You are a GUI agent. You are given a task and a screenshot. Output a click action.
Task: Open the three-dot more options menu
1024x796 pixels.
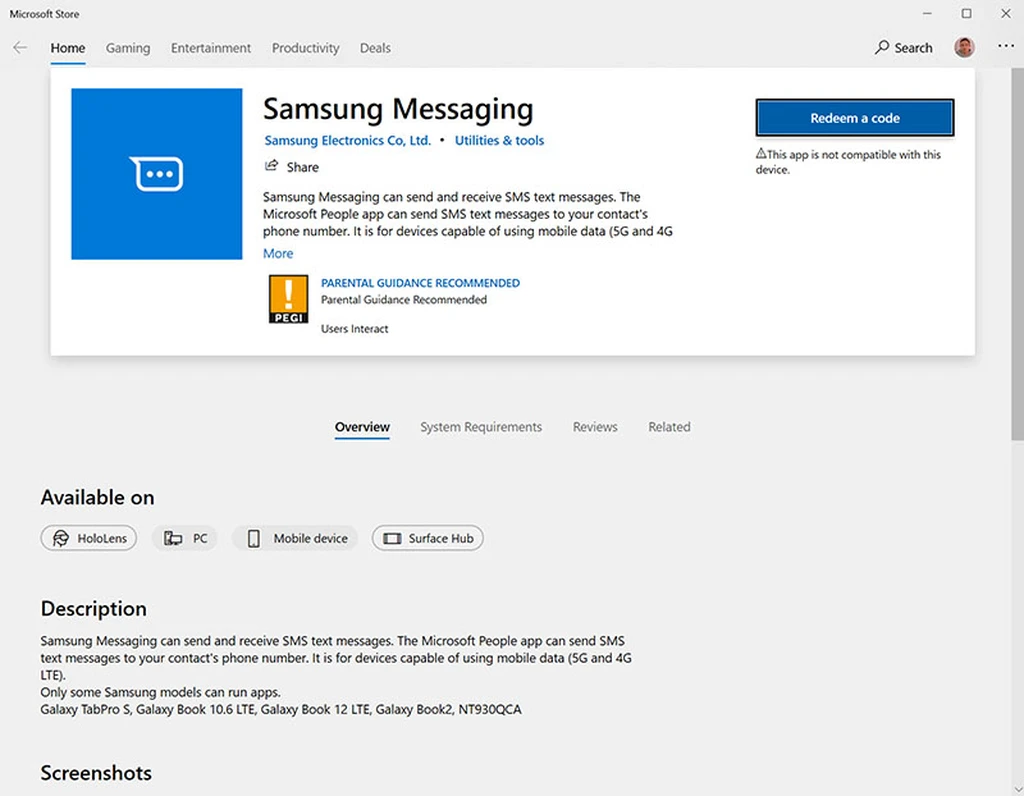coord(1006,46)
